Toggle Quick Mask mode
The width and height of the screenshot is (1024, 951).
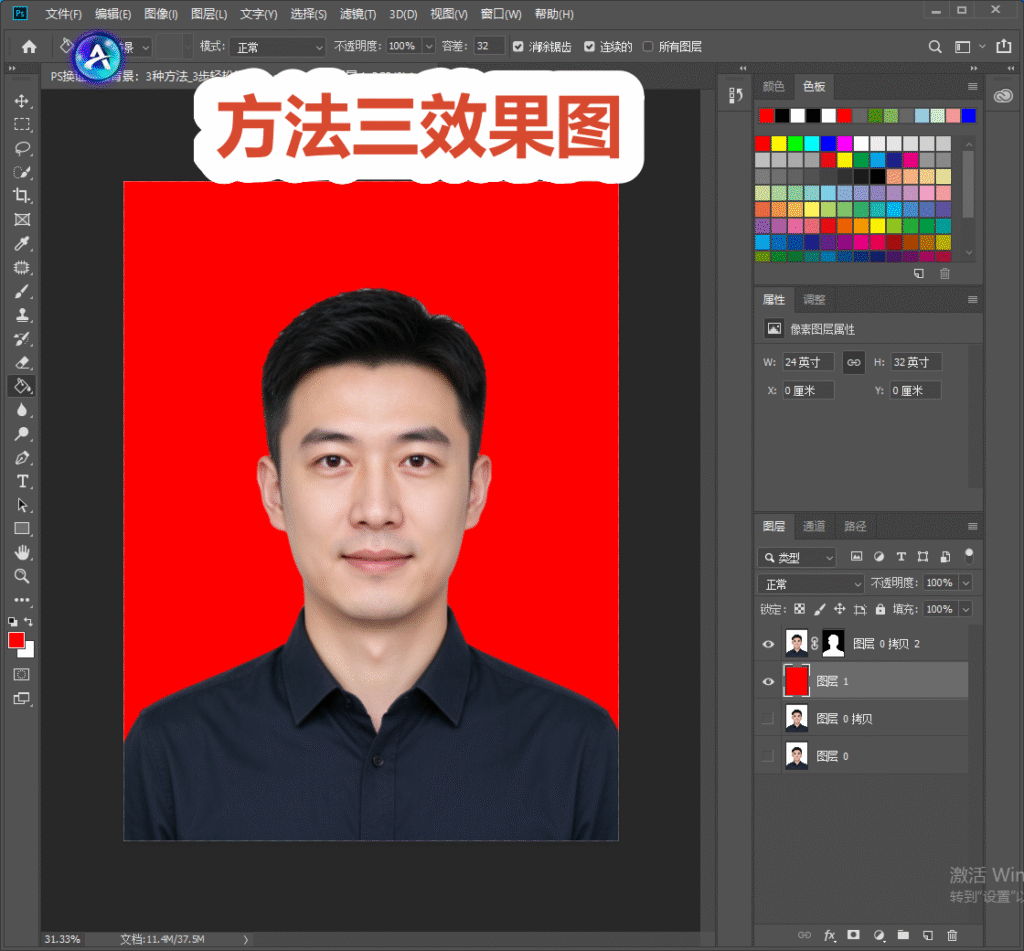click(x=22, y=674)
